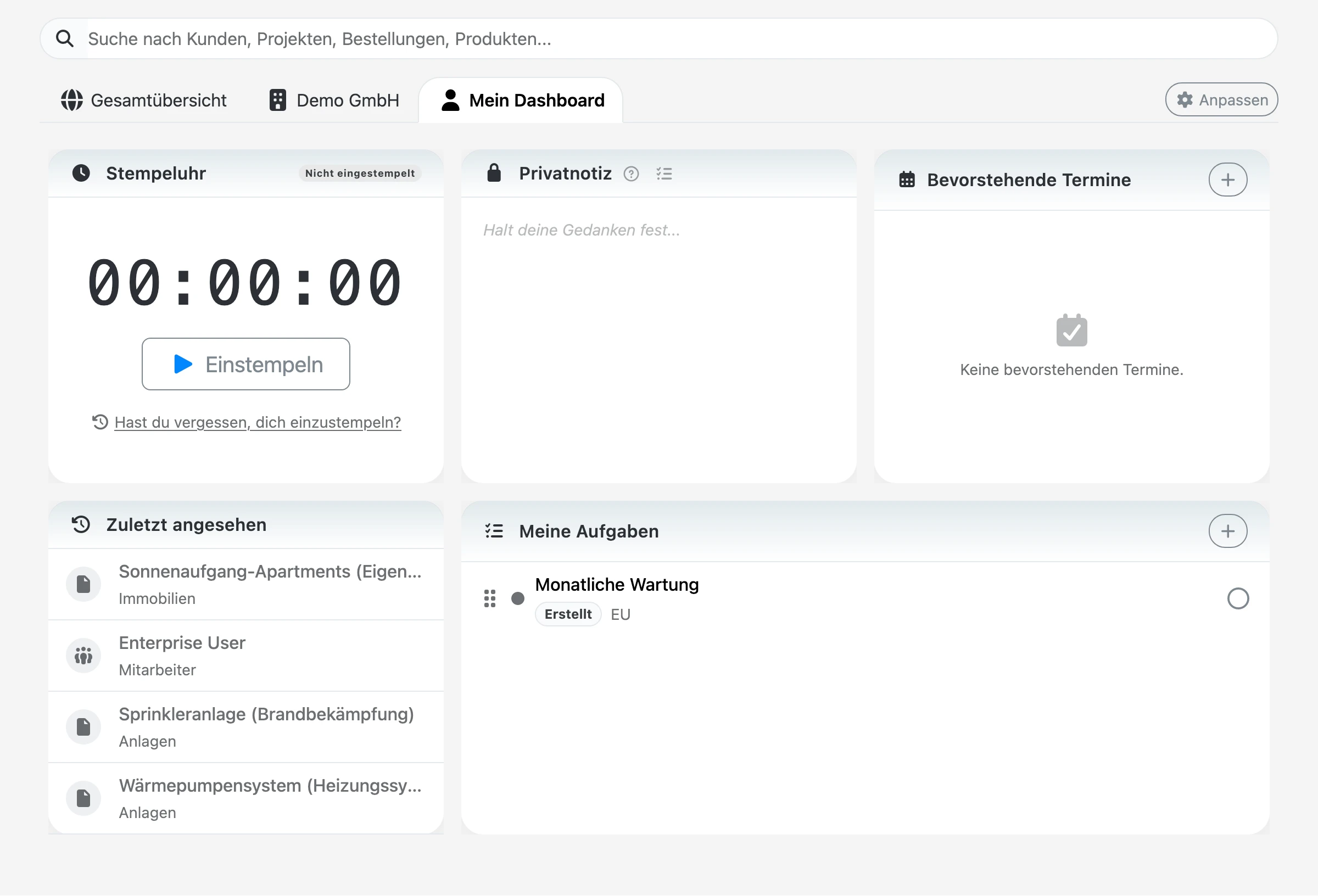Click the search magnifier icon
The height and width of the screenshot is (896, 1318).
pyautogui.click(x=65, y=38)
